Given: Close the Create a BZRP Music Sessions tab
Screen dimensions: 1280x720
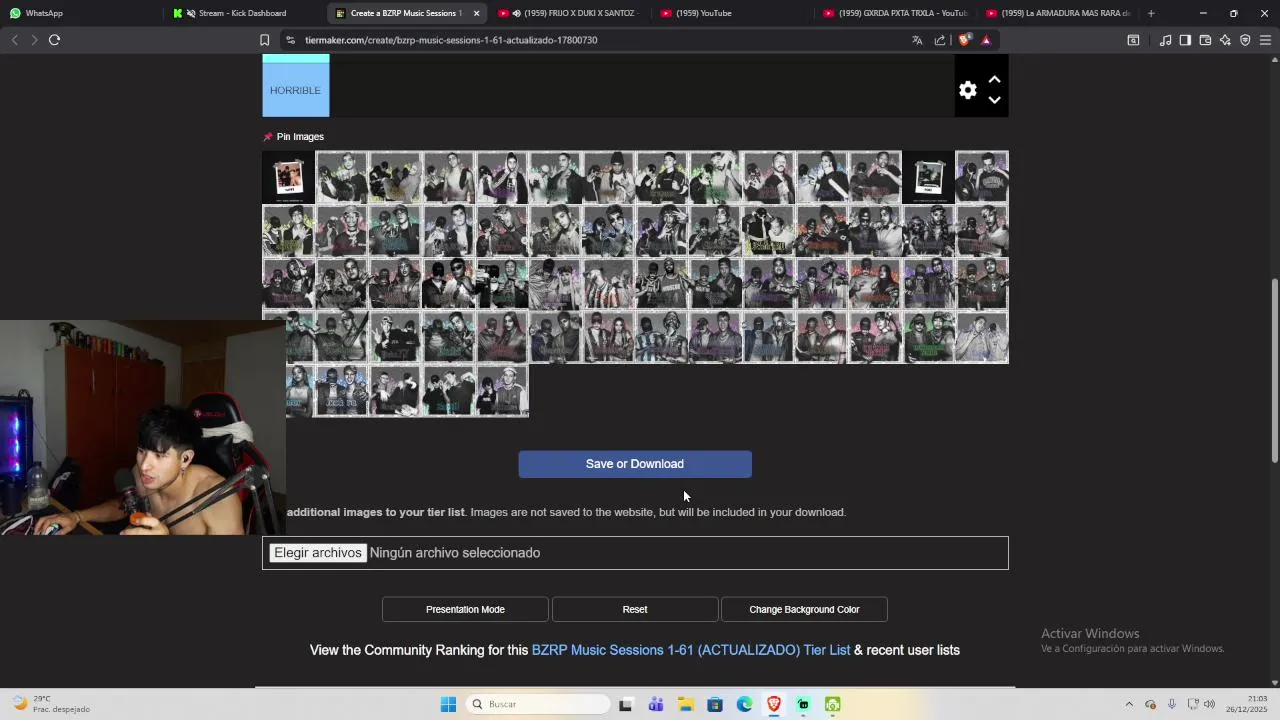Looking at the screenshot, I should tap(476, 13).
